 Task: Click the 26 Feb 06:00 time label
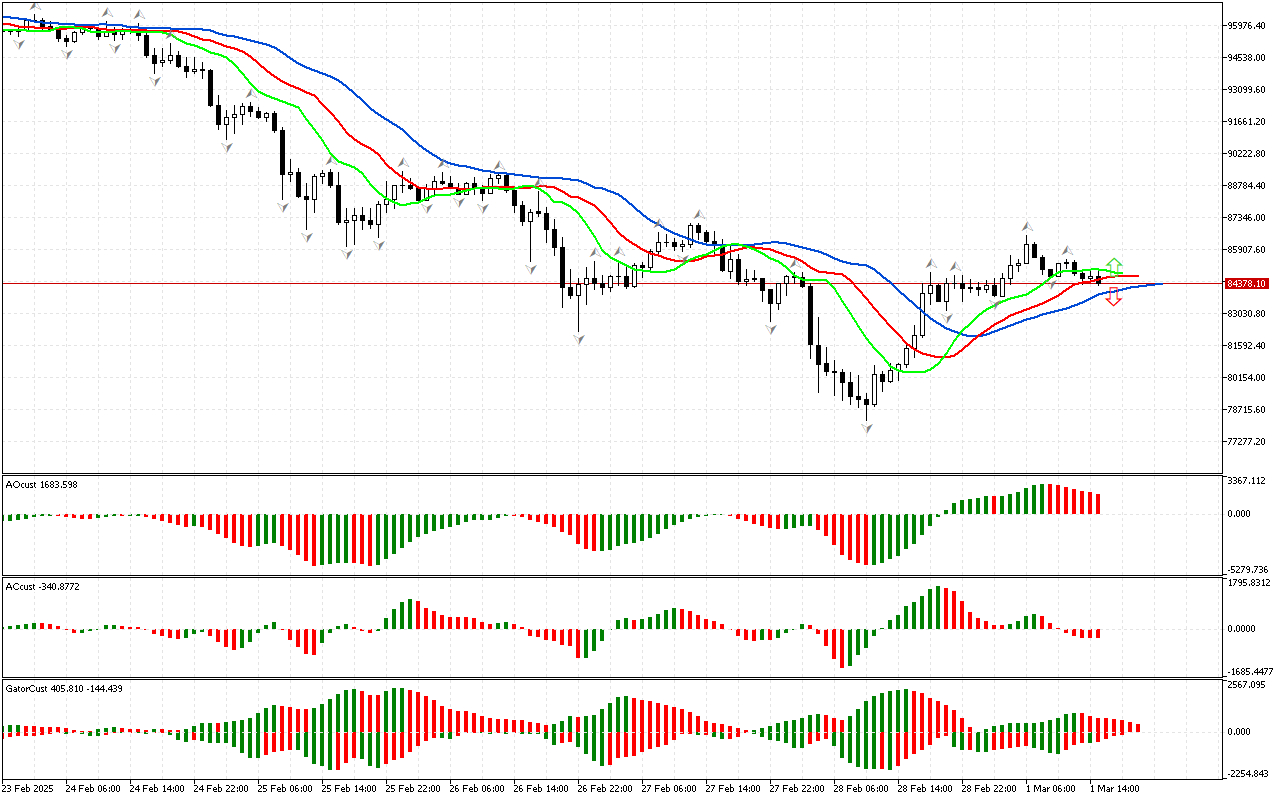477,789
